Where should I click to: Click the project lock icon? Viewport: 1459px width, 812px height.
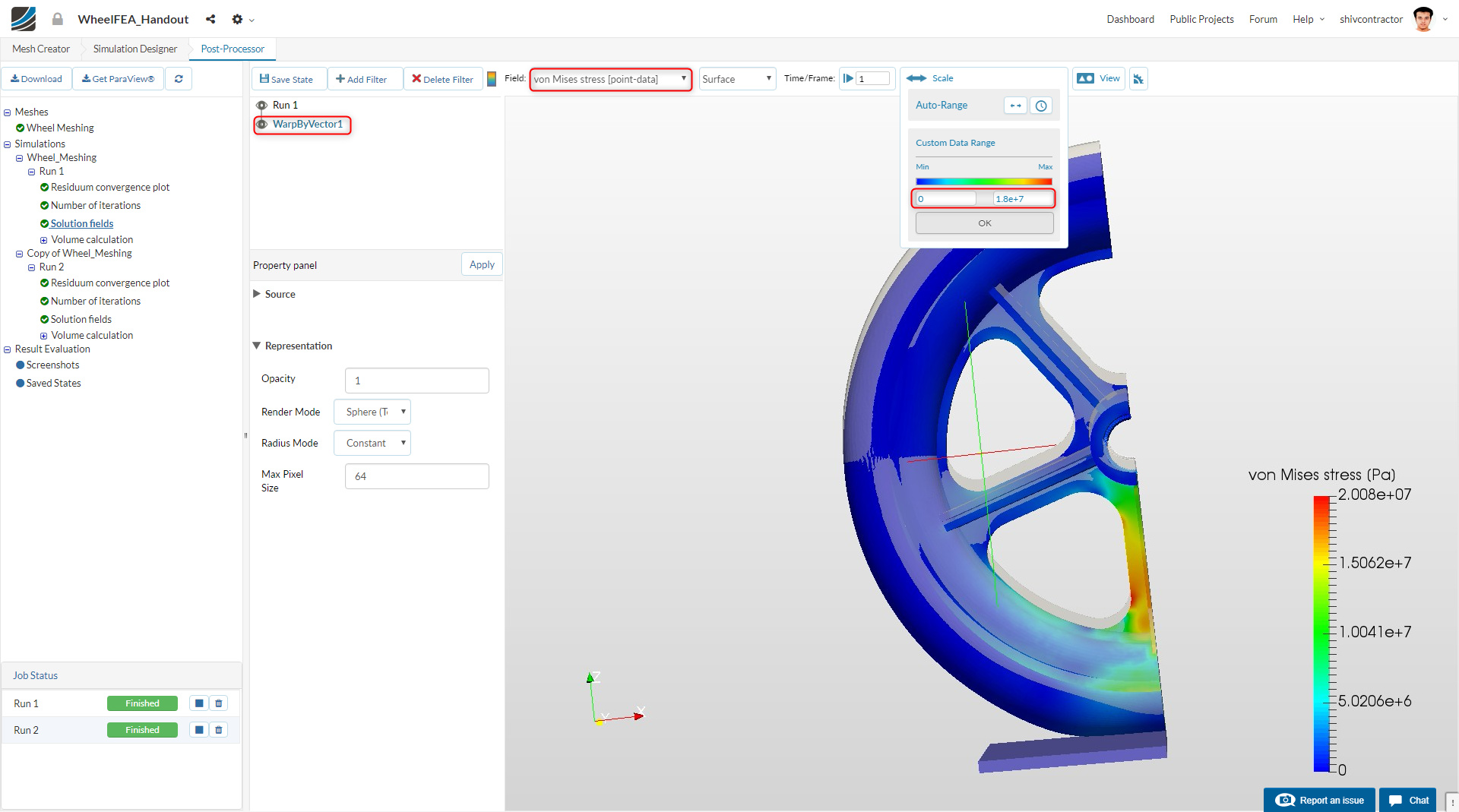pos(58,19)
